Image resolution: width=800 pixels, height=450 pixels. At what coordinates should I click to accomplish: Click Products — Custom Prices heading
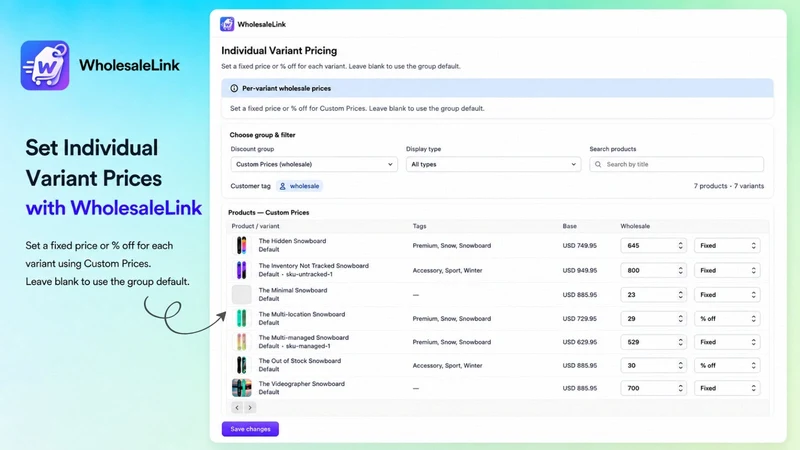[x=268, y=212]
